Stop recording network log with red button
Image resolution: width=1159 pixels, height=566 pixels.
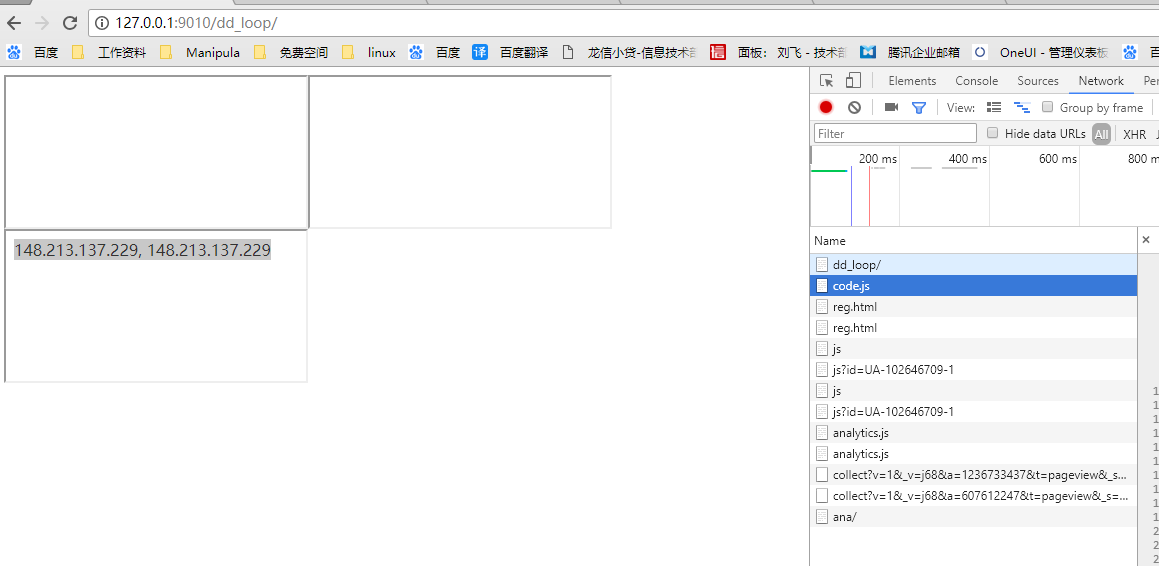pos(826,107)
